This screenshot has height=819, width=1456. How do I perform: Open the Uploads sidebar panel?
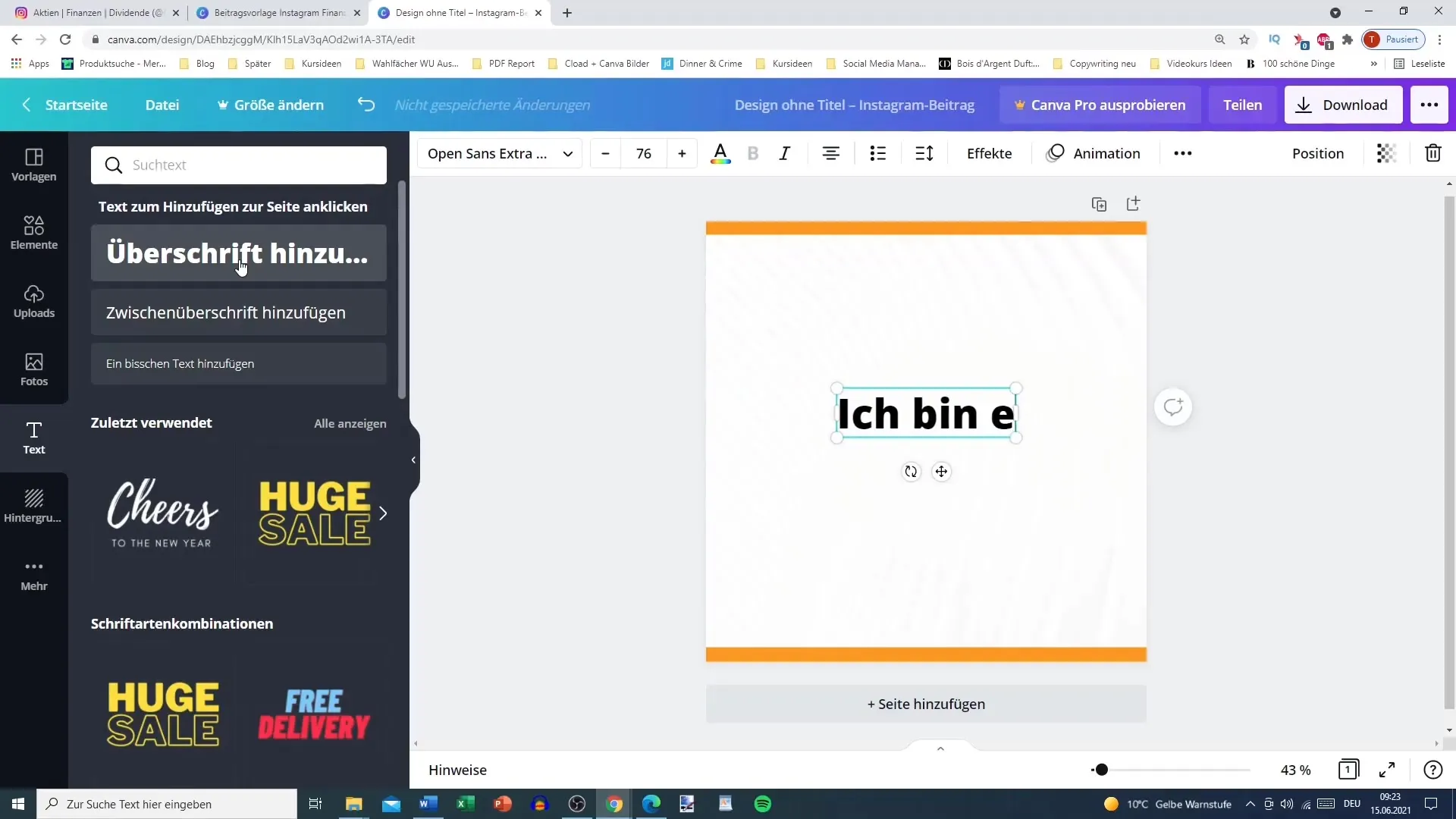[x=34, y=301]
